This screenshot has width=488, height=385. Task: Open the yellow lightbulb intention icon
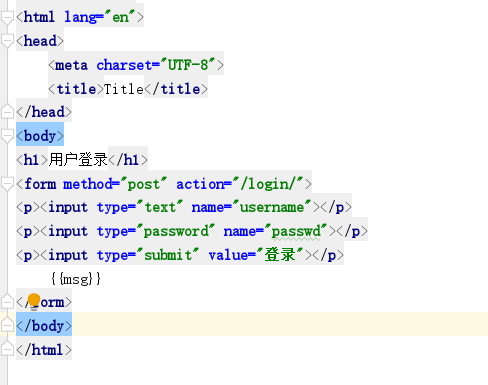pos(34,302)
